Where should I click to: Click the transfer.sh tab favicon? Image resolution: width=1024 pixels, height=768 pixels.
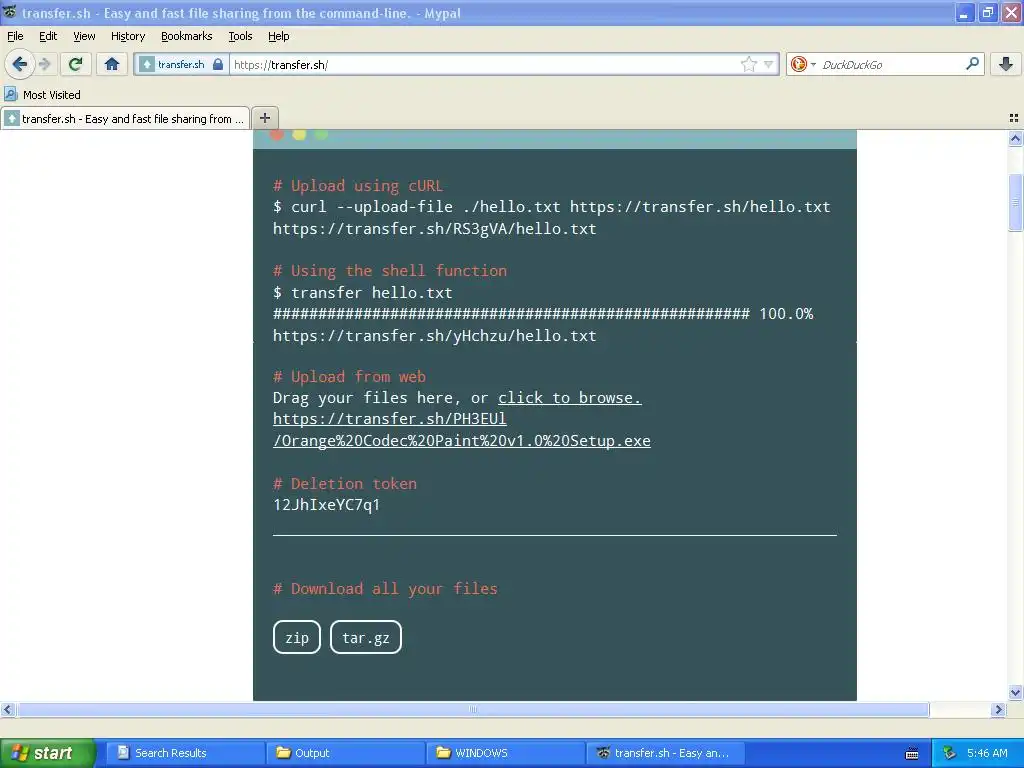pos(12,118)
